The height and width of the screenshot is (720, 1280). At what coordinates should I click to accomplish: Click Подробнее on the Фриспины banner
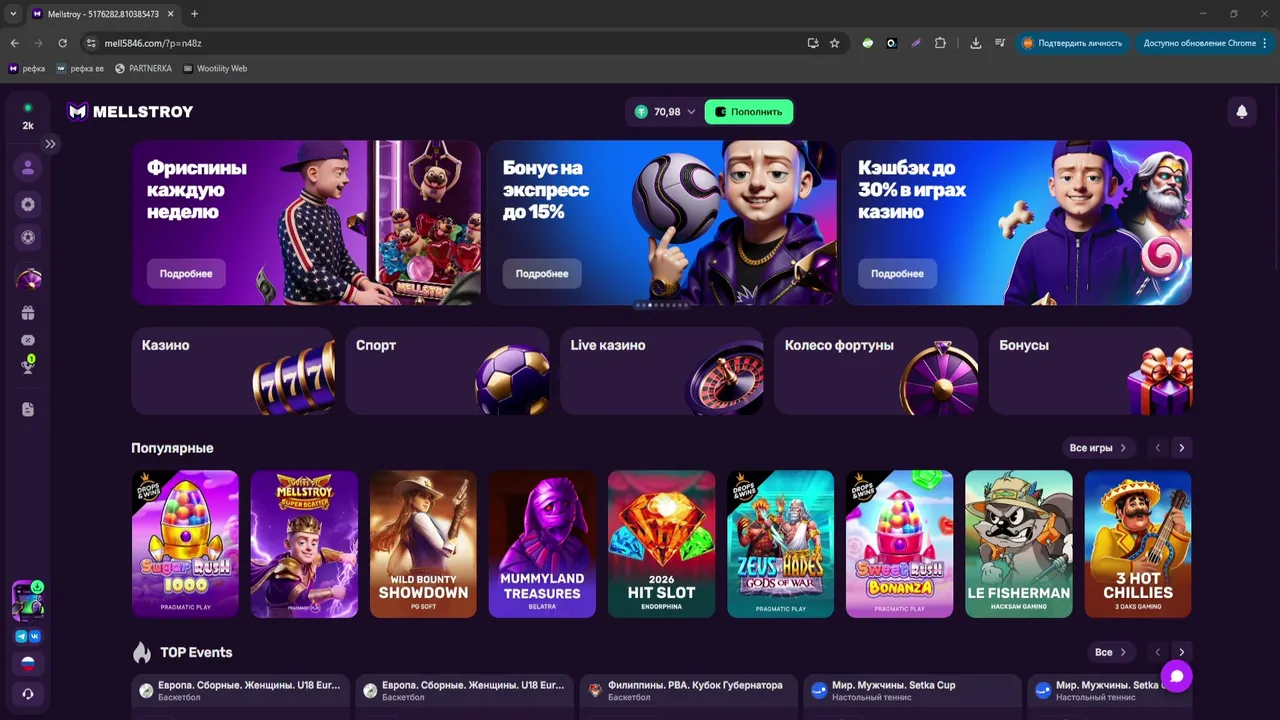(186, 274)
